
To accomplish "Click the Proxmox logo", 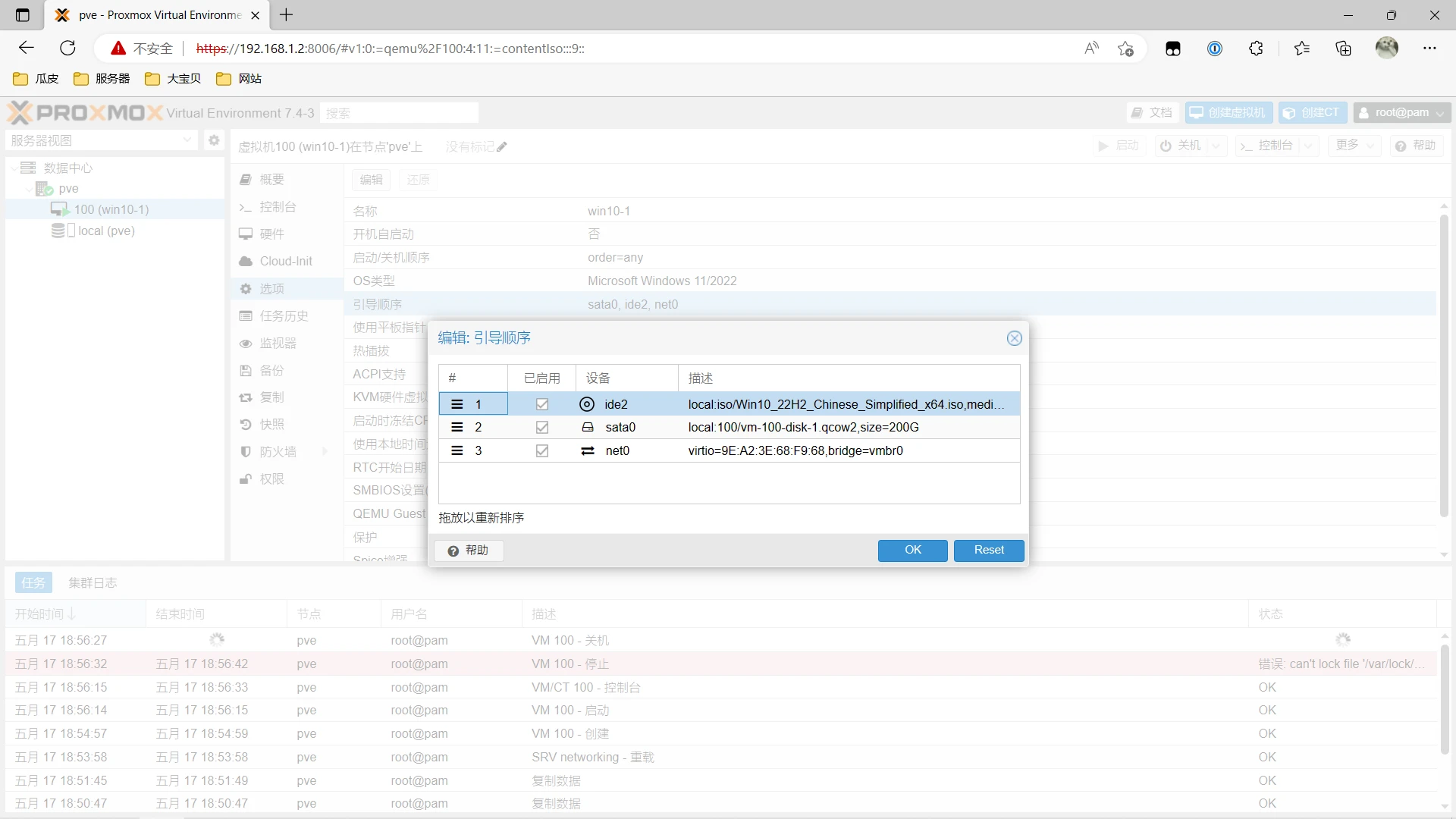I will coord(85,113).
